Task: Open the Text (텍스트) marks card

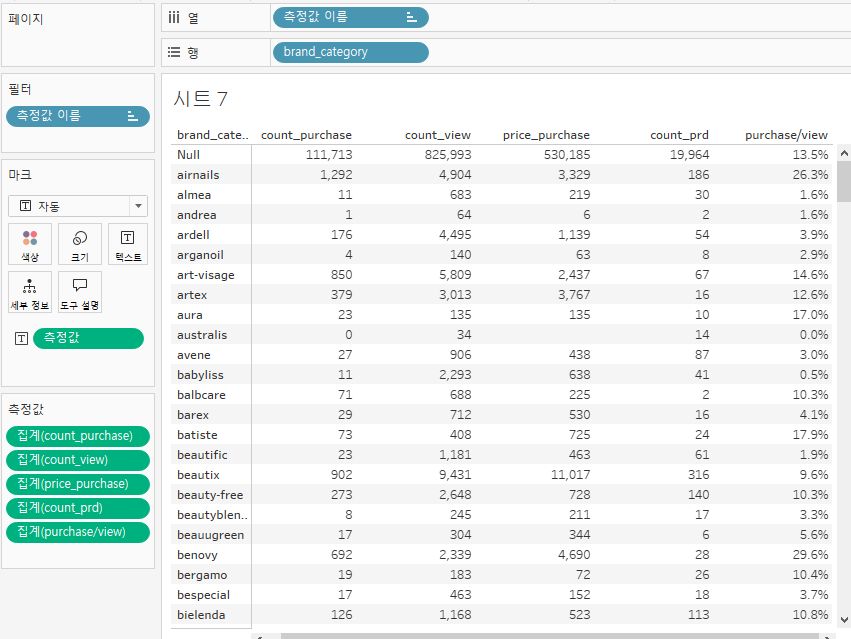Action: pyautogui.click(x=128, y=244)
